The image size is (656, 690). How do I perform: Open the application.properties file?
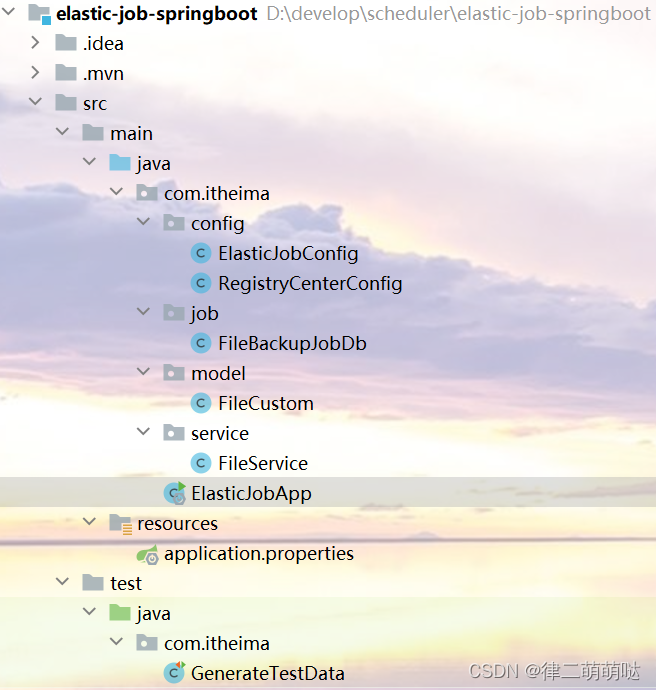point(259,554)
